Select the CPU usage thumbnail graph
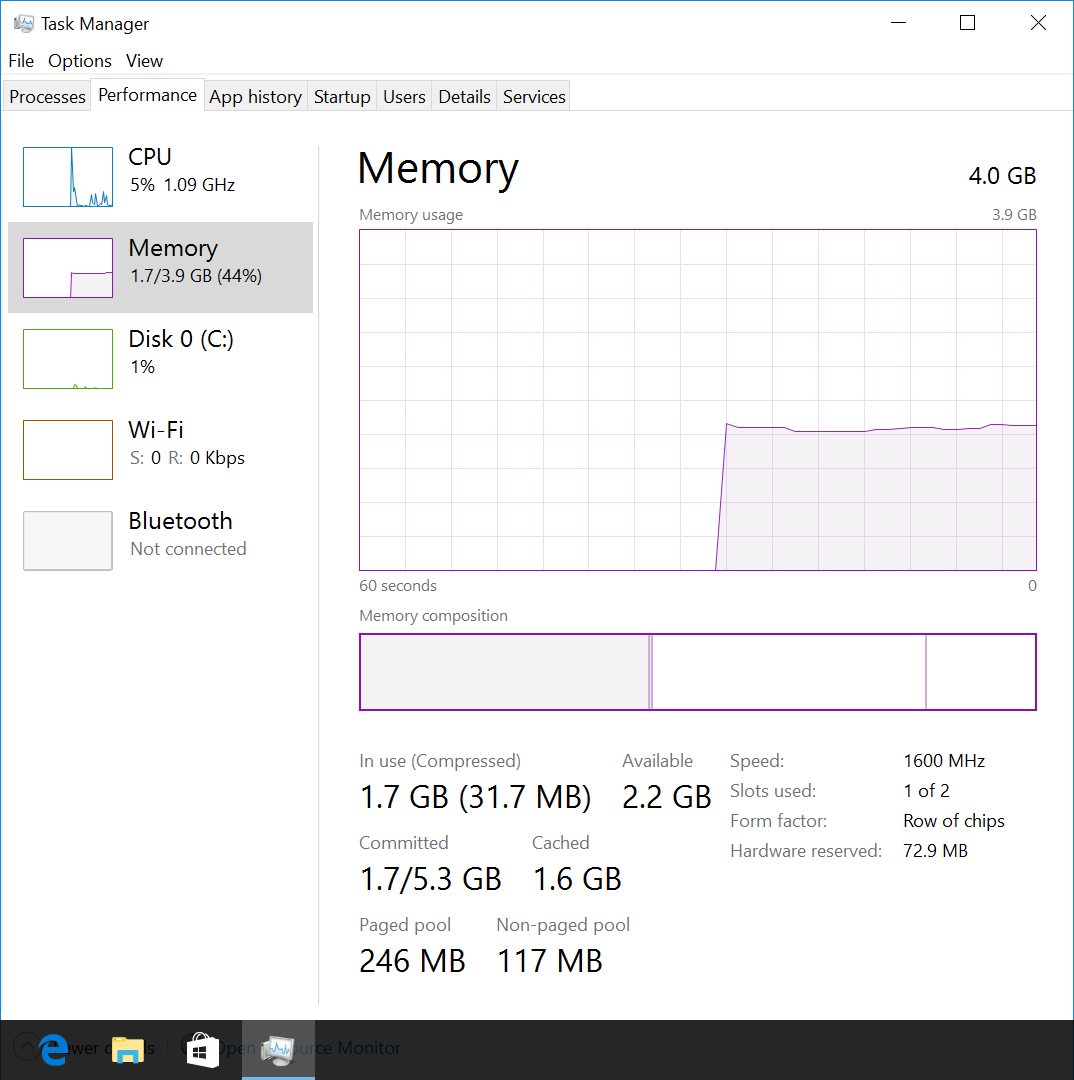The width and height of the screenshot is (1074, 1080). (68, 176)
